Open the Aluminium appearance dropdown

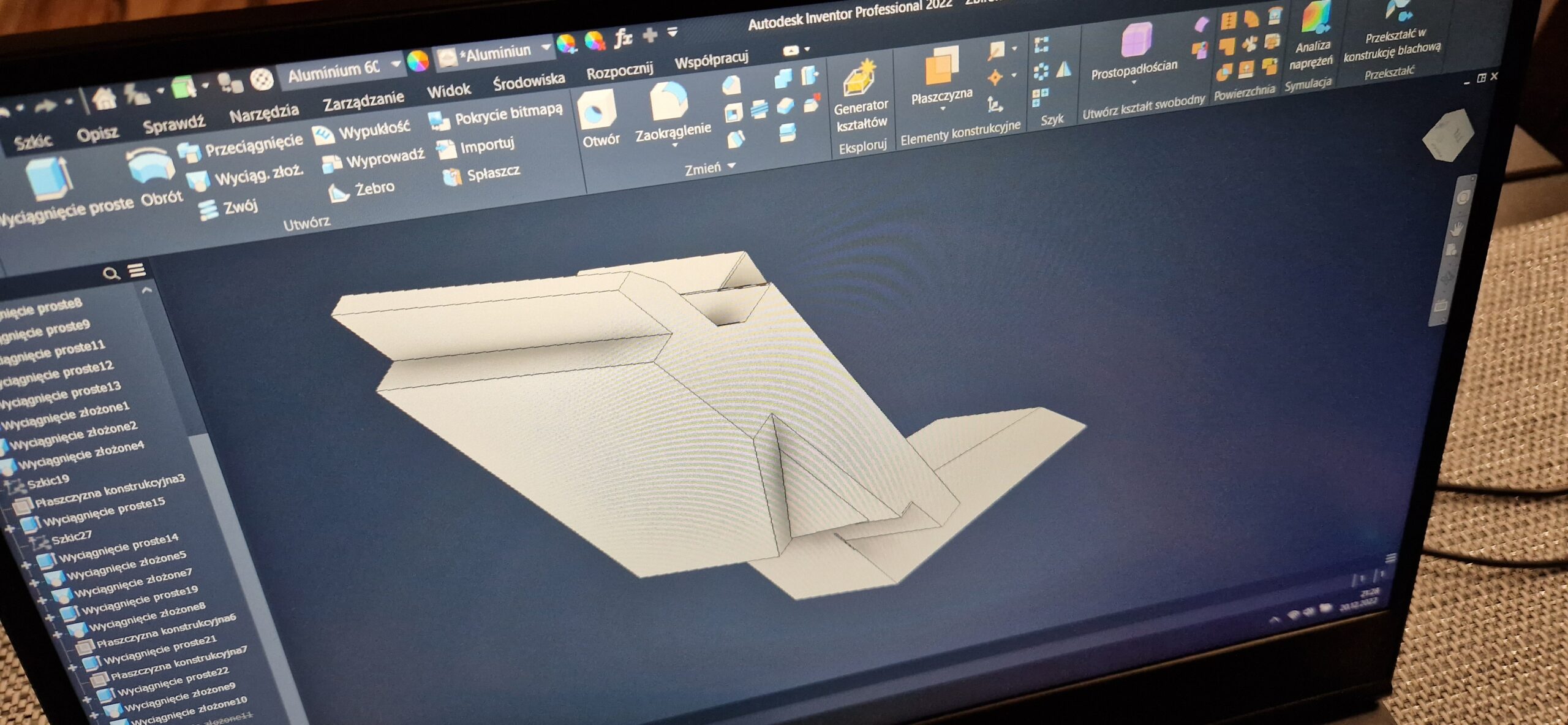pyautogui.click(x=545, y=48)
